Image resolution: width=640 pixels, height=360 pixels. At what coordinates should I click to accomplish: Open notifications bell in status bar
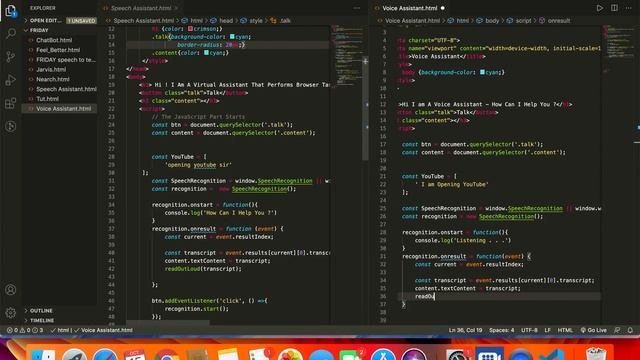click(x=630, y=330)
